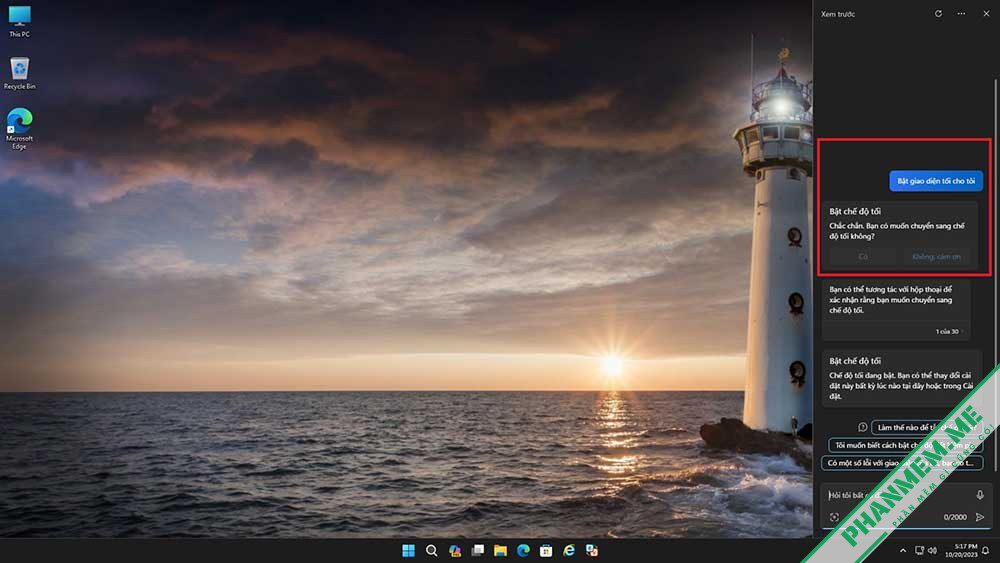
Task: Open the clock showing 5:17 PM
Action: [961, 550]
